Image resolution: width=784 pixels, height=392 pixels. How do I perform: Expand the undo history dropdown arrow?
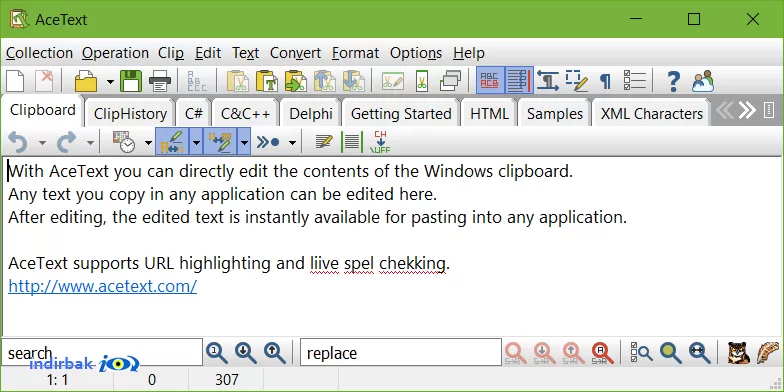[x=42, y=144]
